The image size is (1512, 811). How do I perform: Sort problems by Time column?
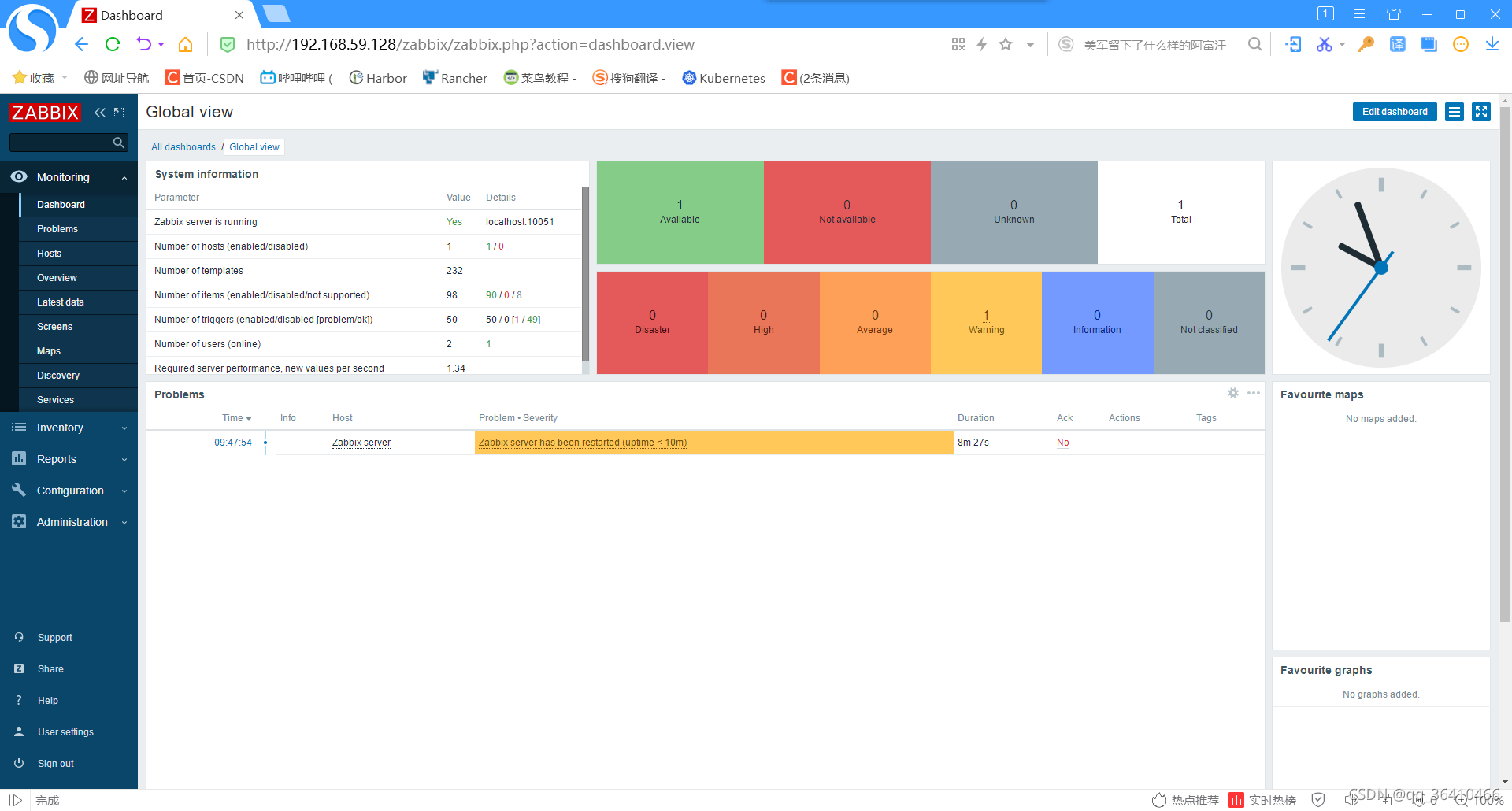tap(236, 418)
